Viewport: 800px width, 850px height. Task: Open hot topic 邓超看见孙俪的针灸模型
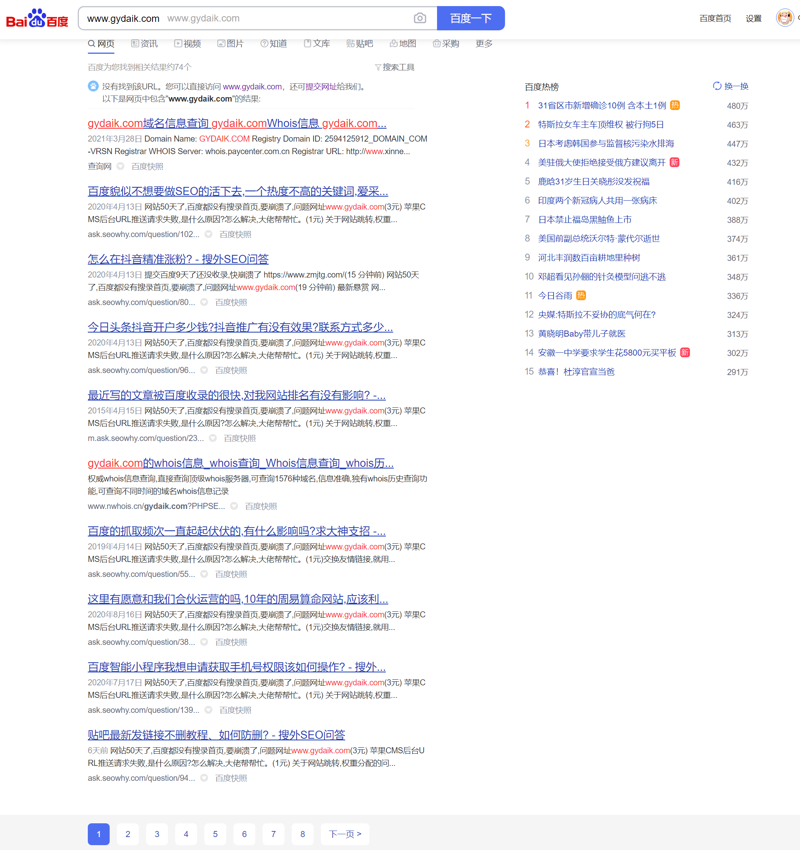602,276
